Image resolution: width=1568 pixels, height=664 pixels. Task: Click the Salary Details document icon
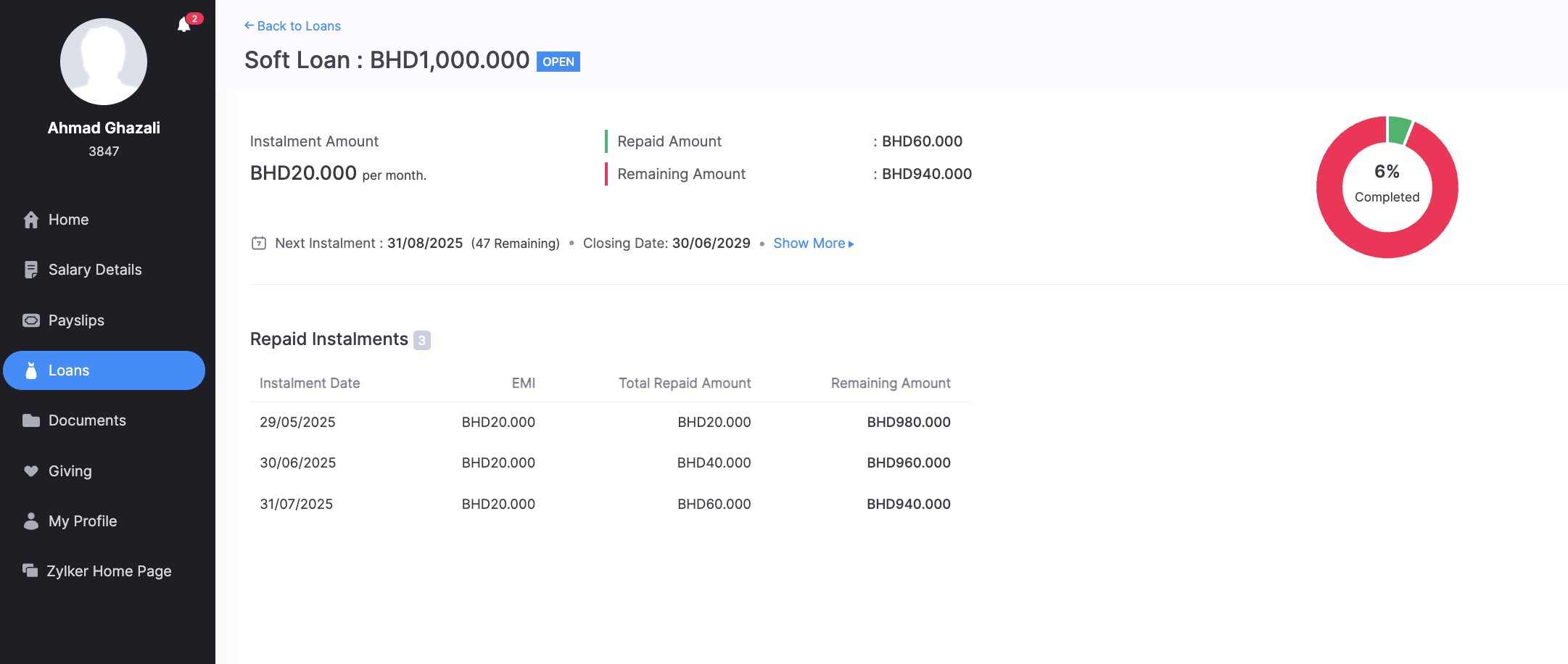[31, 270]
